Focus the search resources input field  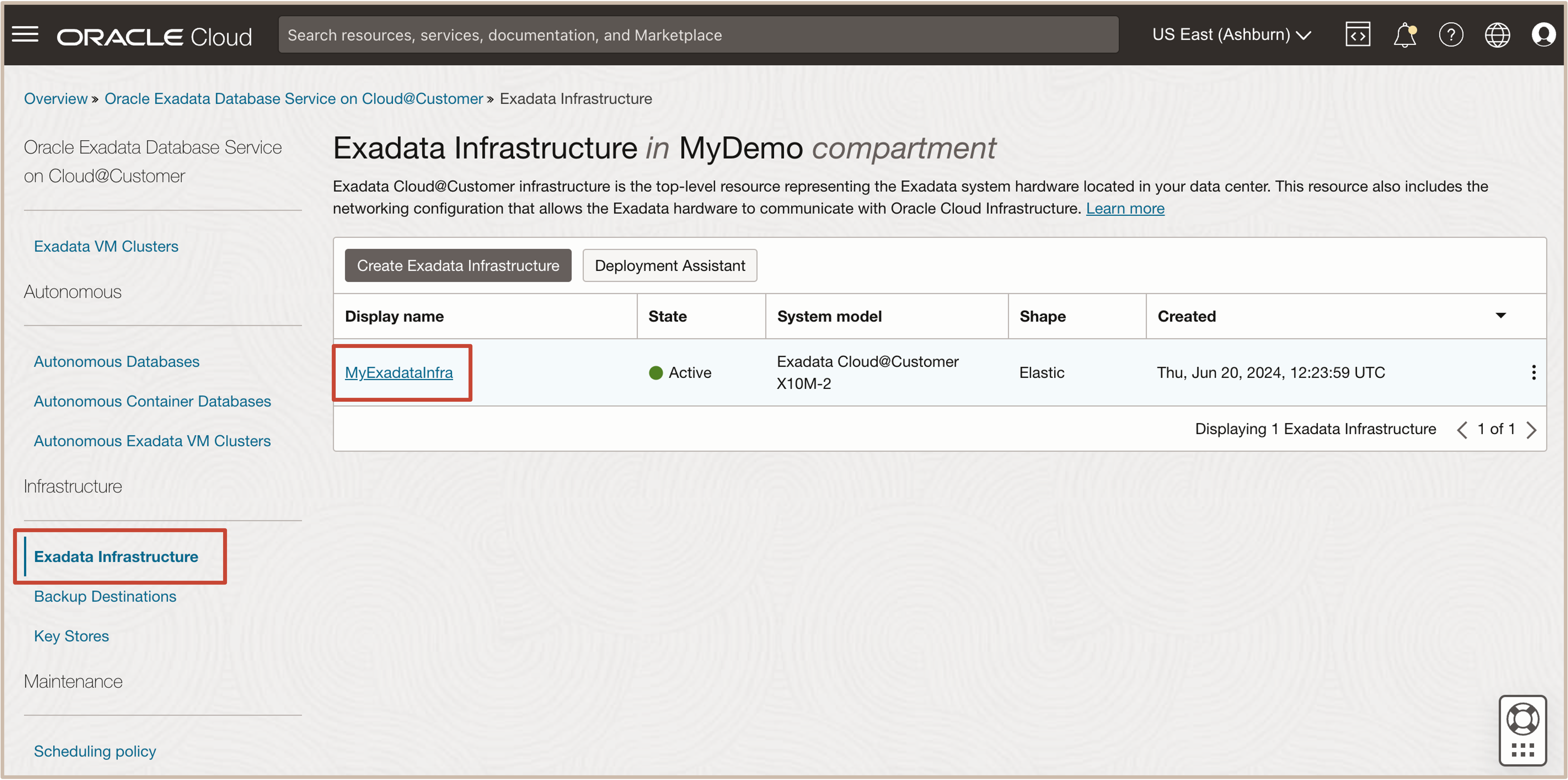pyautogui.click(x=698, y=35)
